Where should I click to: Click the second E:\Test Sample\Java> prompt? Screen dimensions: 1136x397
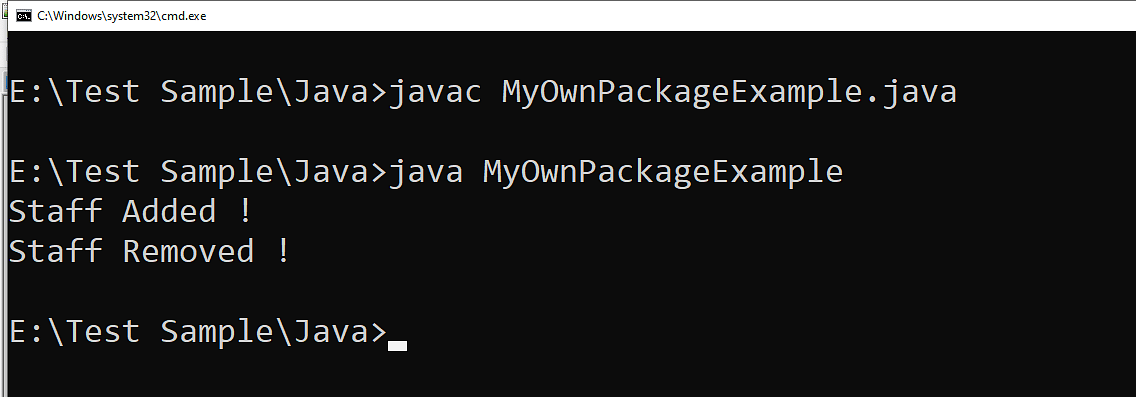(x=199, y=172)
